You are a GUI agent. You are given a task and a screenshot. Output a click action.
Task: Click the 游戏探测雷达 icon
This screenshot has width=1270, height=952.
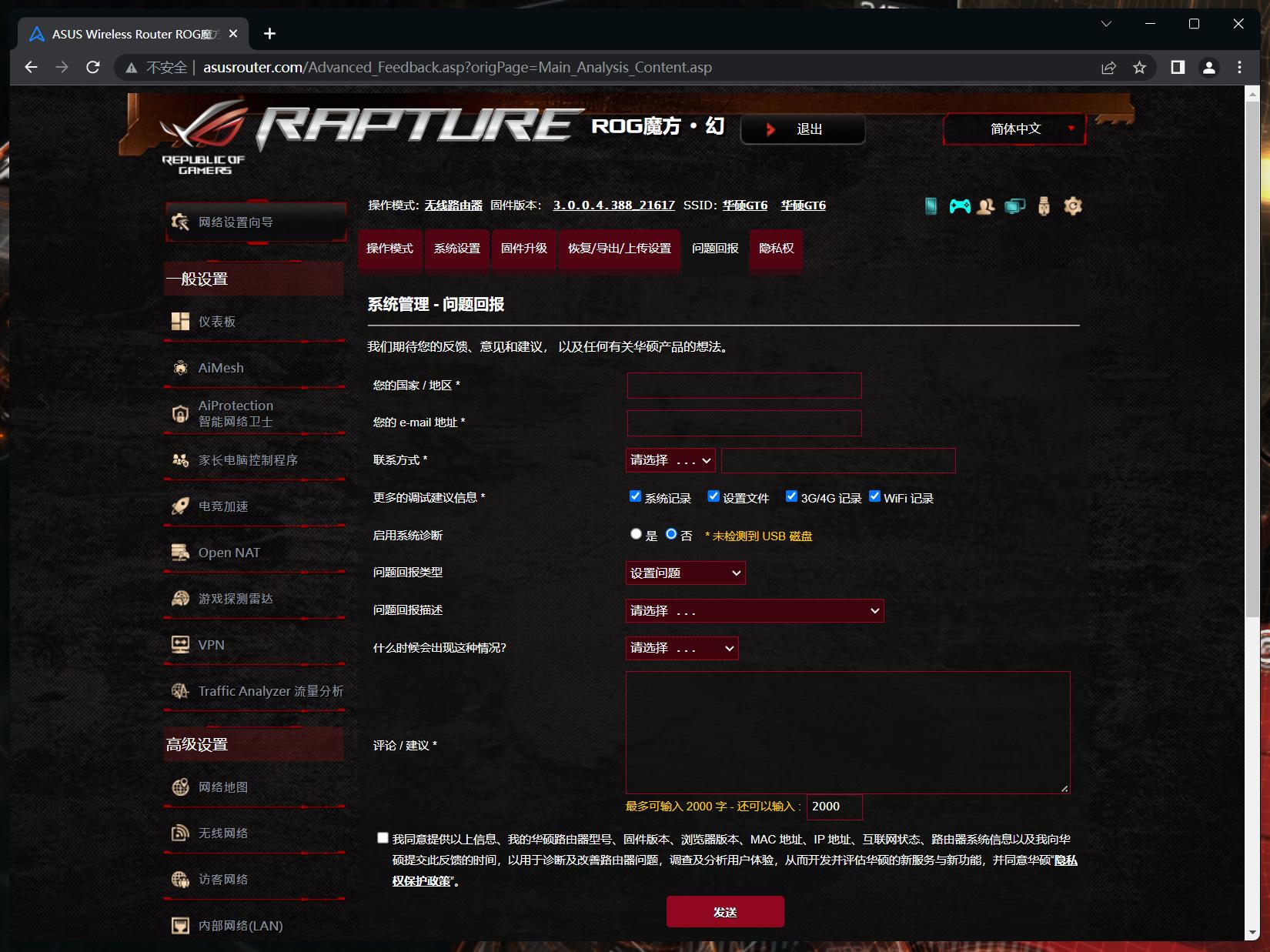180,599
